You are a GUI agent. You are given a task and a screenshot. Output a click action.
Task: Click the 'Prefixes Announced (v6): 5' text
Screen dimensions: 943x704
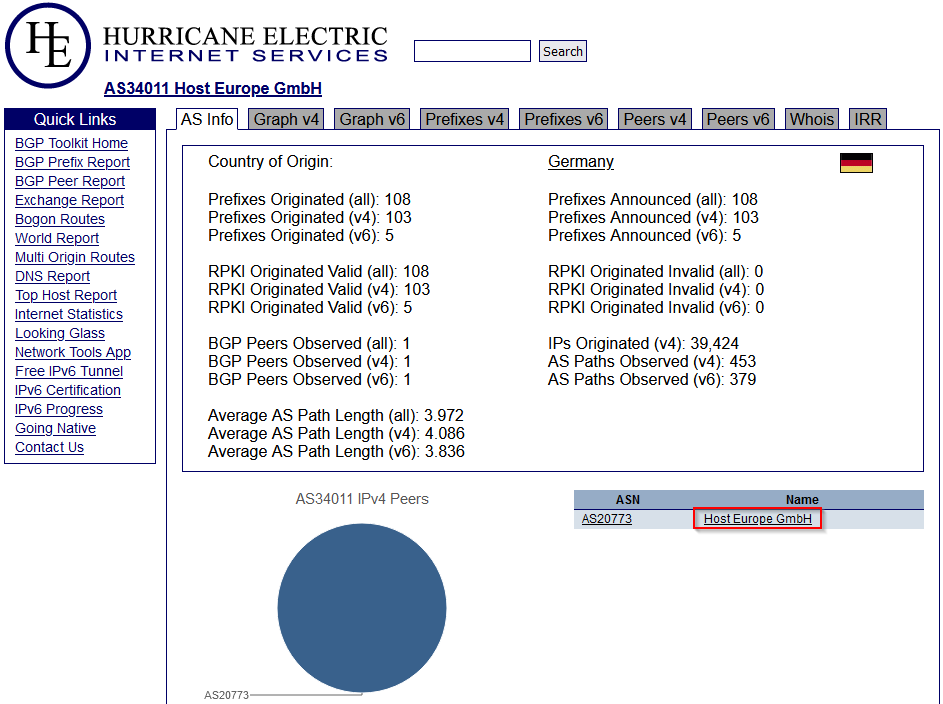pos(644,236)
